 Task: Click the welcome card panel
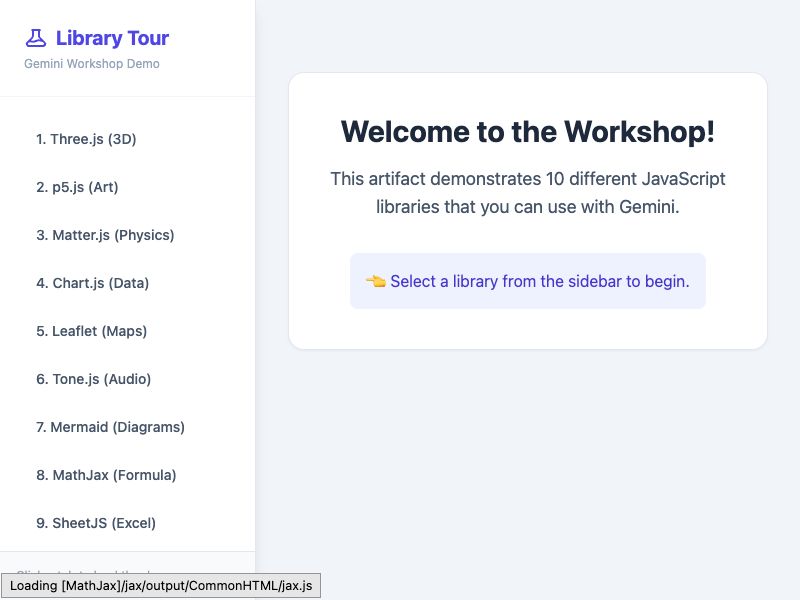[x=528, y=330]
